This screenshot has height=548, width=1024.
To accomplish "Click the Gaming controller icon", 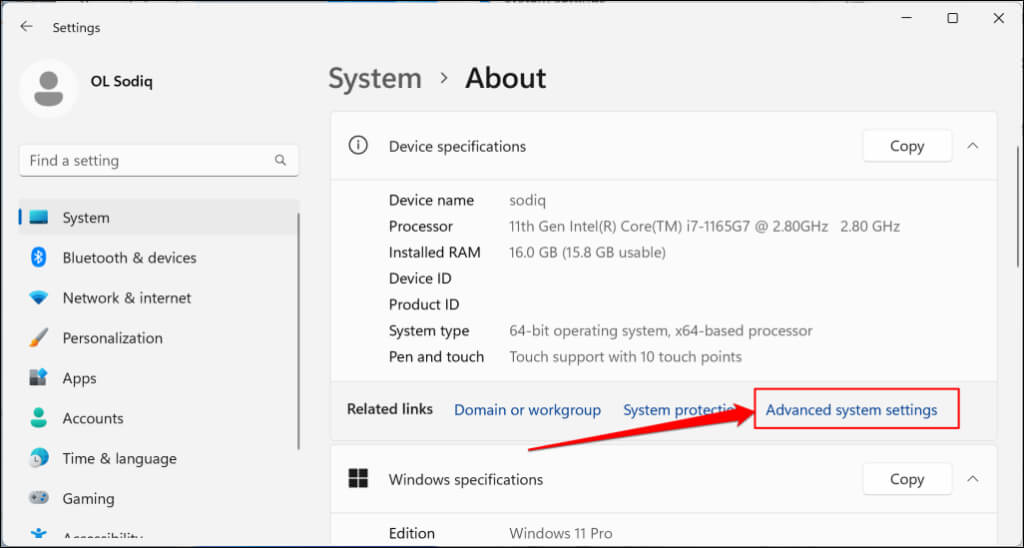I will [39, 498].
